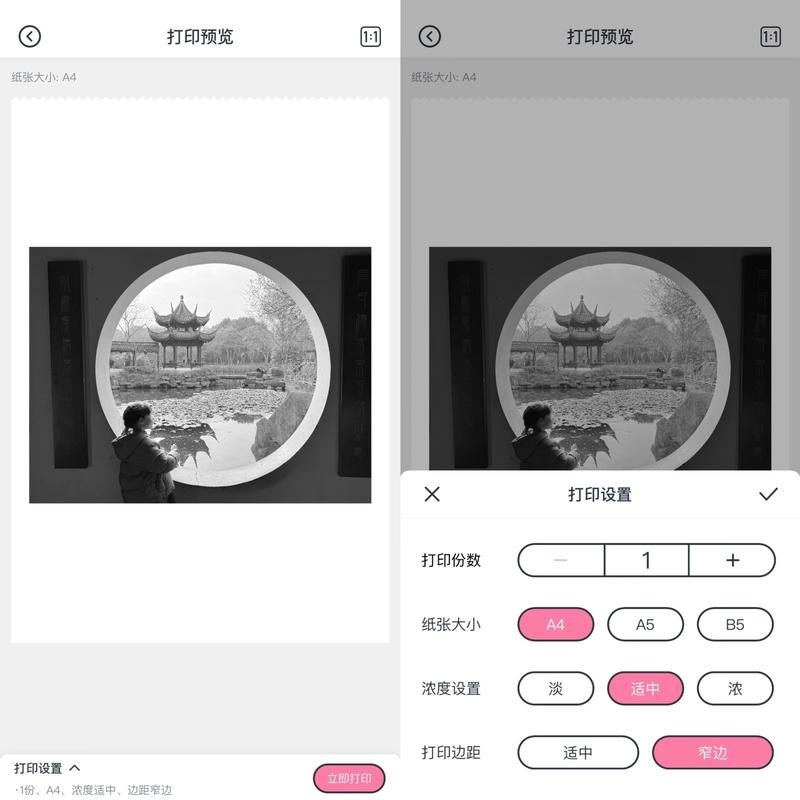
Task: Confirm print settings with the checkmark icon
Action: tap(768, 494)
